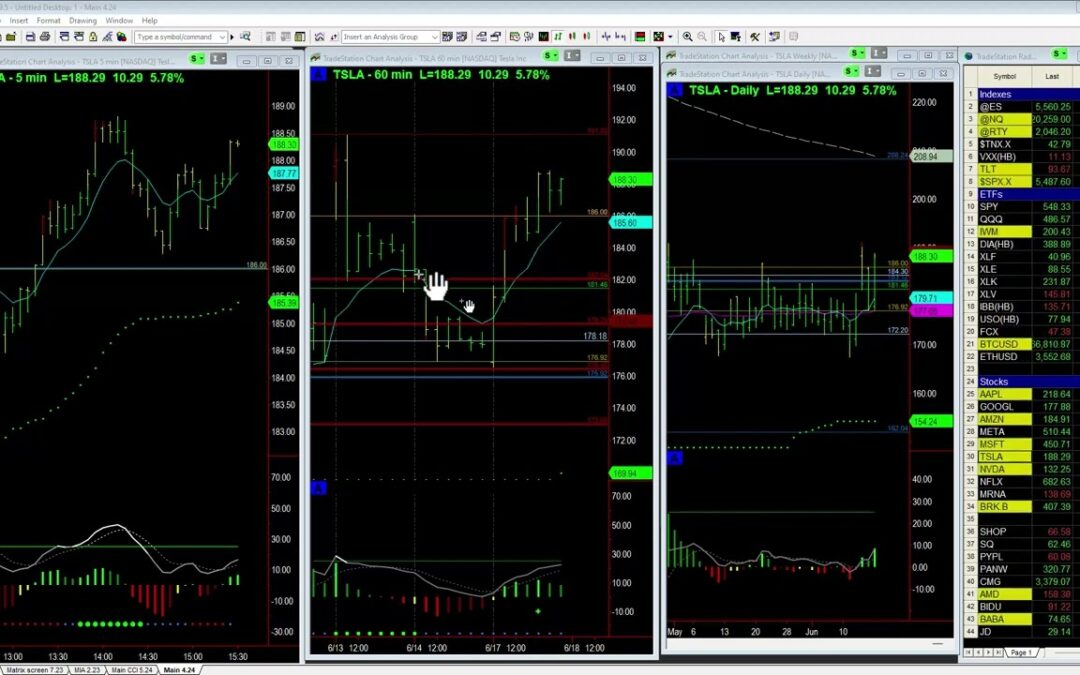Select the Main 4.24 workspace tab
The image size is (1080, 675).
pyautogui.click(x=179, y=669)
